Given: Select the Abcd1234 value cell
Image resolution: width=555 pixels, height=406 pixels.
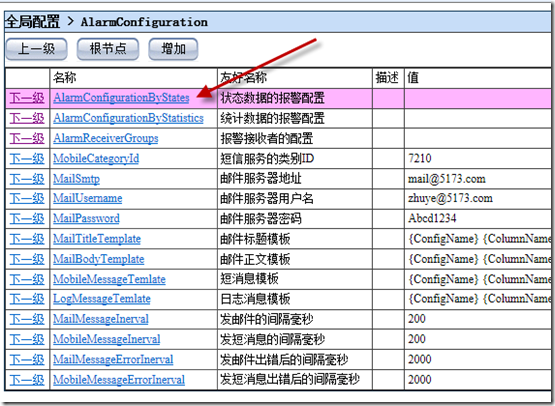Looking at the screenshot, I should [x=478, y=218].
